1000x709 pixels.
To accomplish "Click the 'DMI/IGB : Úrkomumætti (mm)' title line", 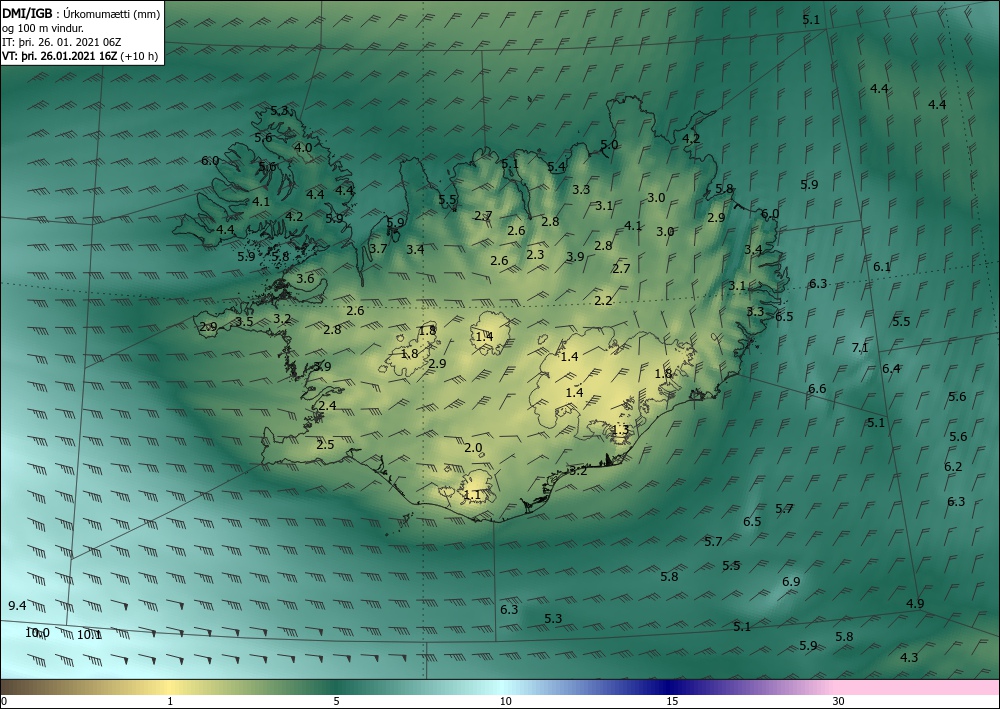I will [x=81, y=13].
